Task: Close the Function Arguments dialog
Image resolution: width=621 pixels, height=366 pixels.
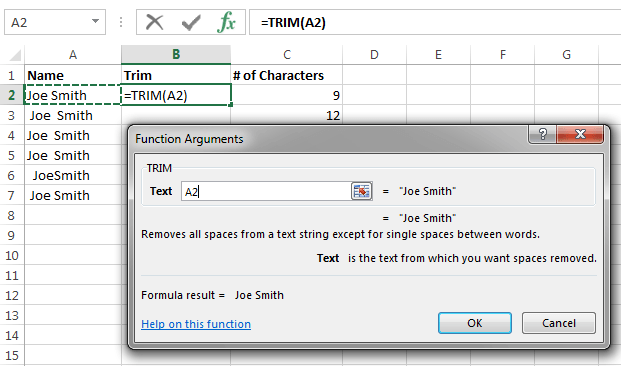Action: coord(580,134)
